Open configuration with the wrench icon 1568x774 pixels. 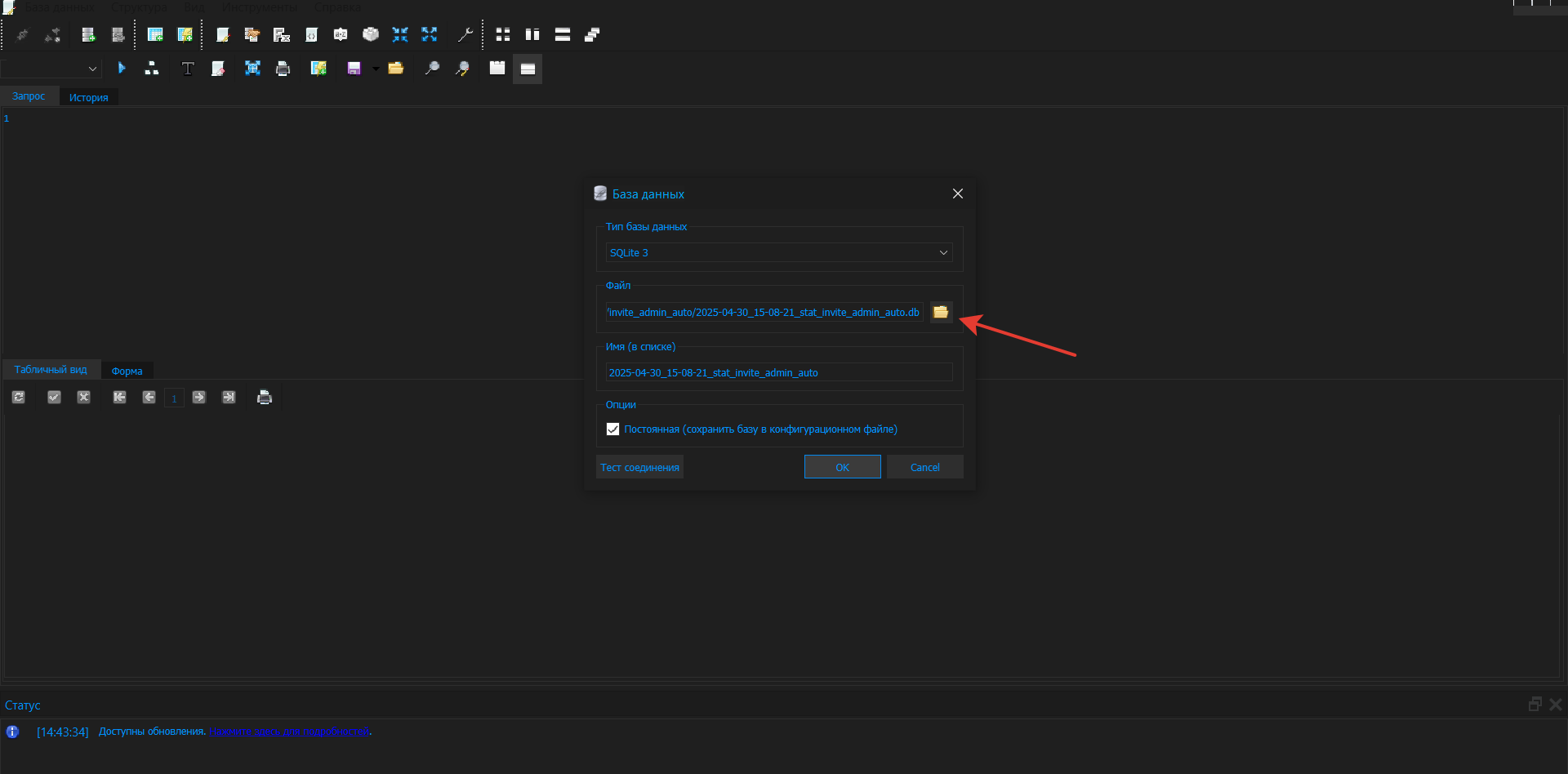click(x=465, y=34)
